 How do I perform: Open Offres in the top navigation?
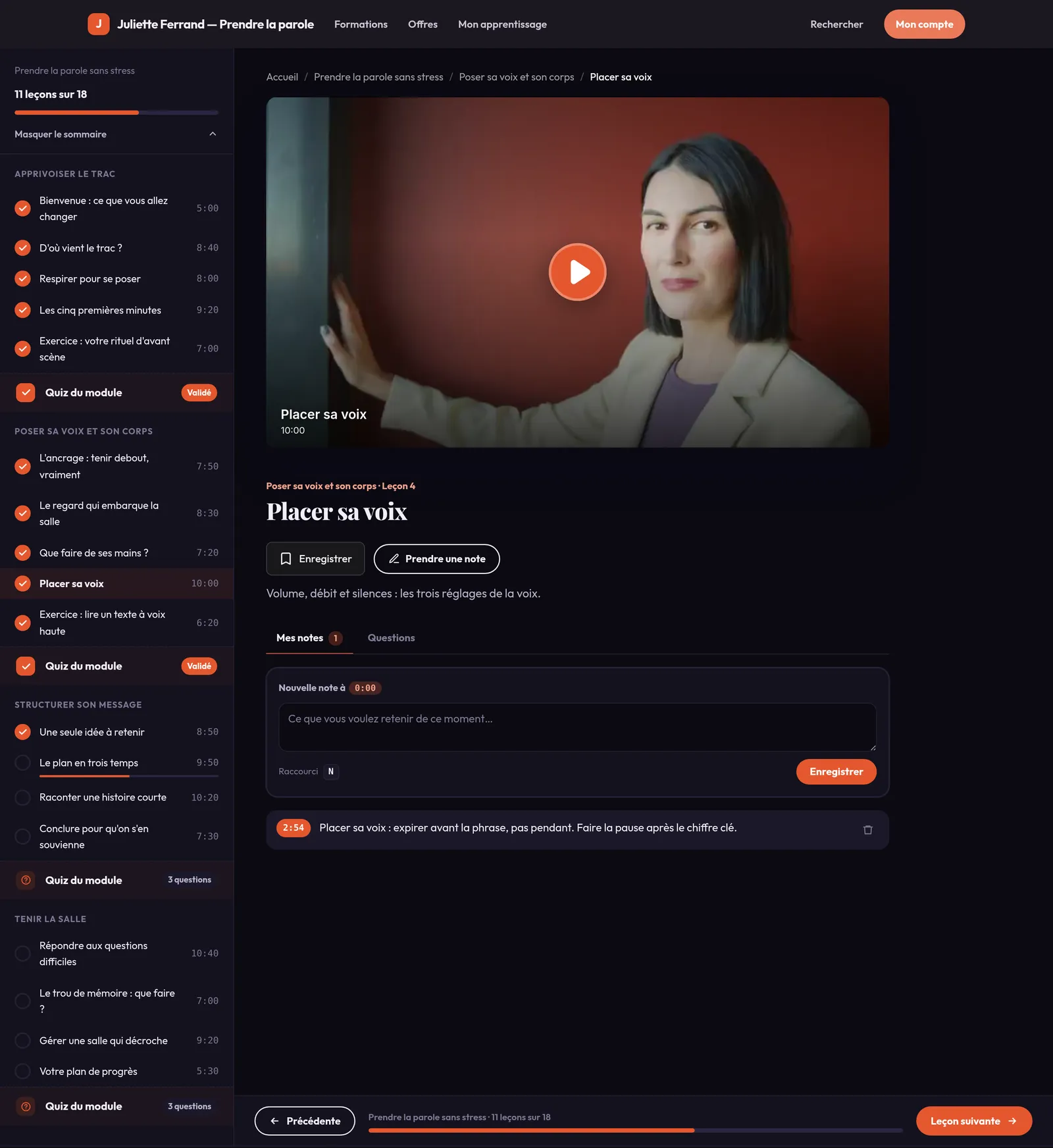[x=423, y=24]
